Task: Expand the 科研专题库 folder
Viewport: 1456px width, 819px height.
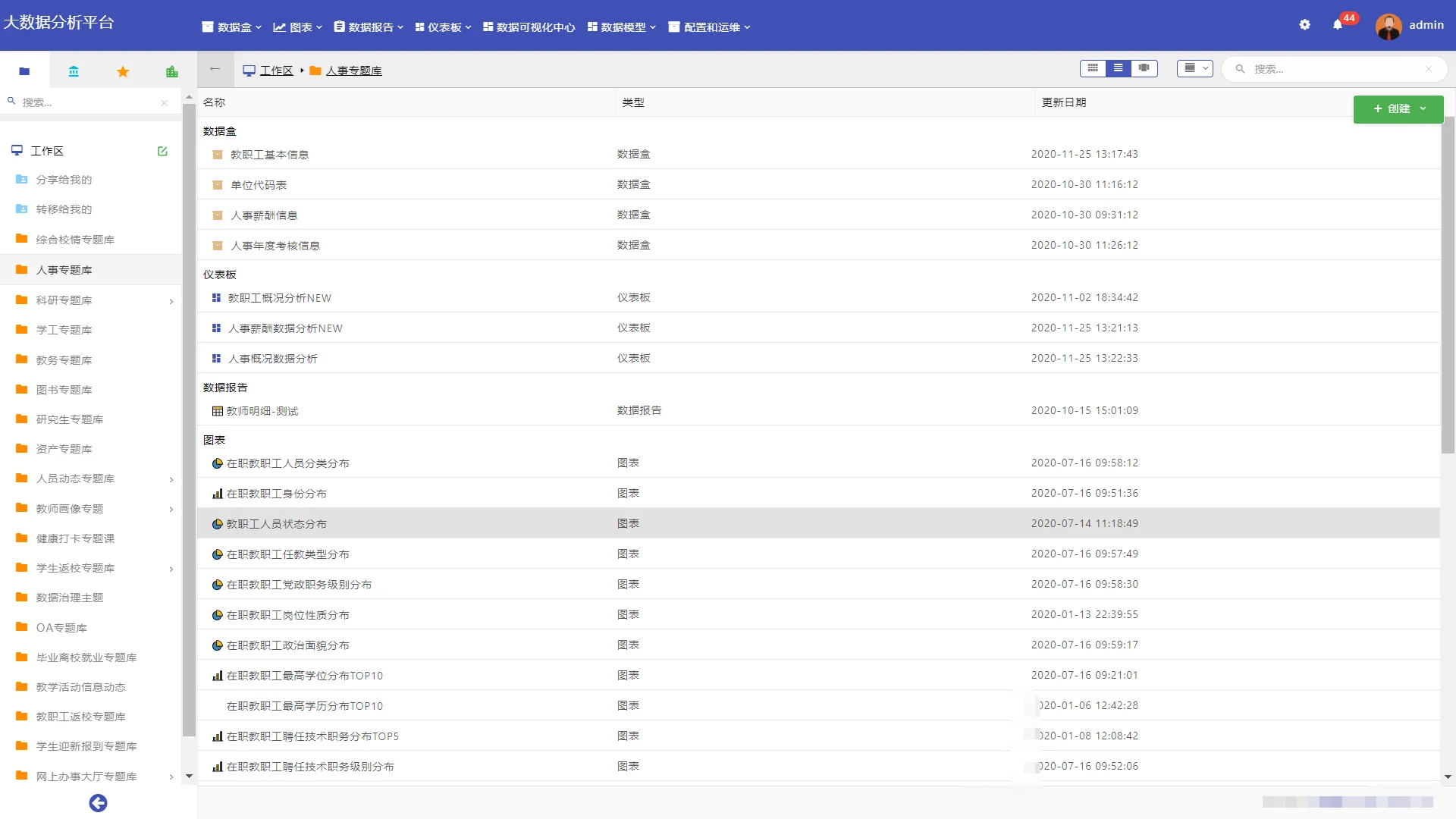Action: [x=171, y=301]
